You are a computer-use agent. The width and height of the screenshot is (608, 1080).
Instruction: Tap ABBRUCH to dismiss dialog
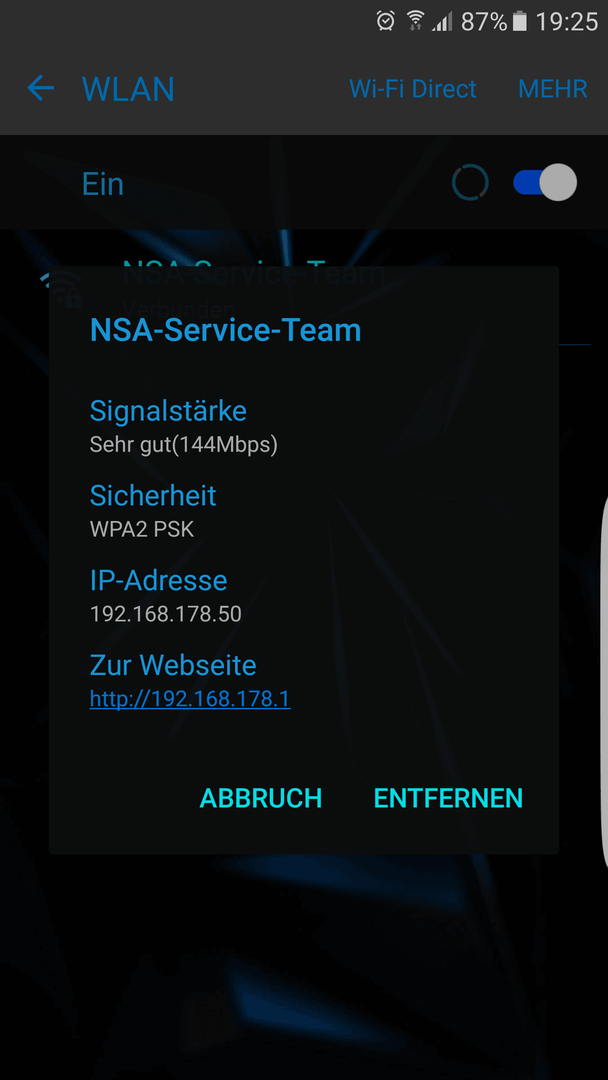point(261,798)
